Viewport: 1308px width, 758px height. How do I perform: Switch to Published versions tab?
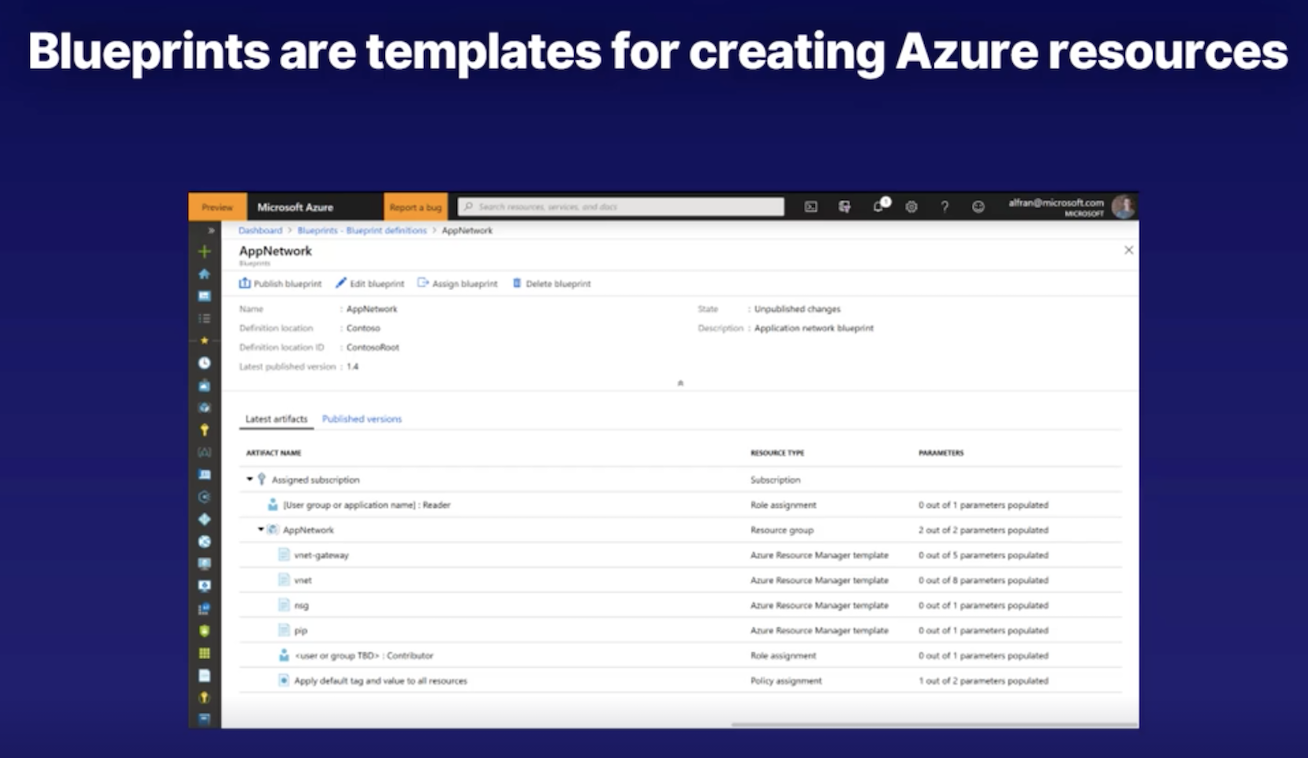pos(361,419)
